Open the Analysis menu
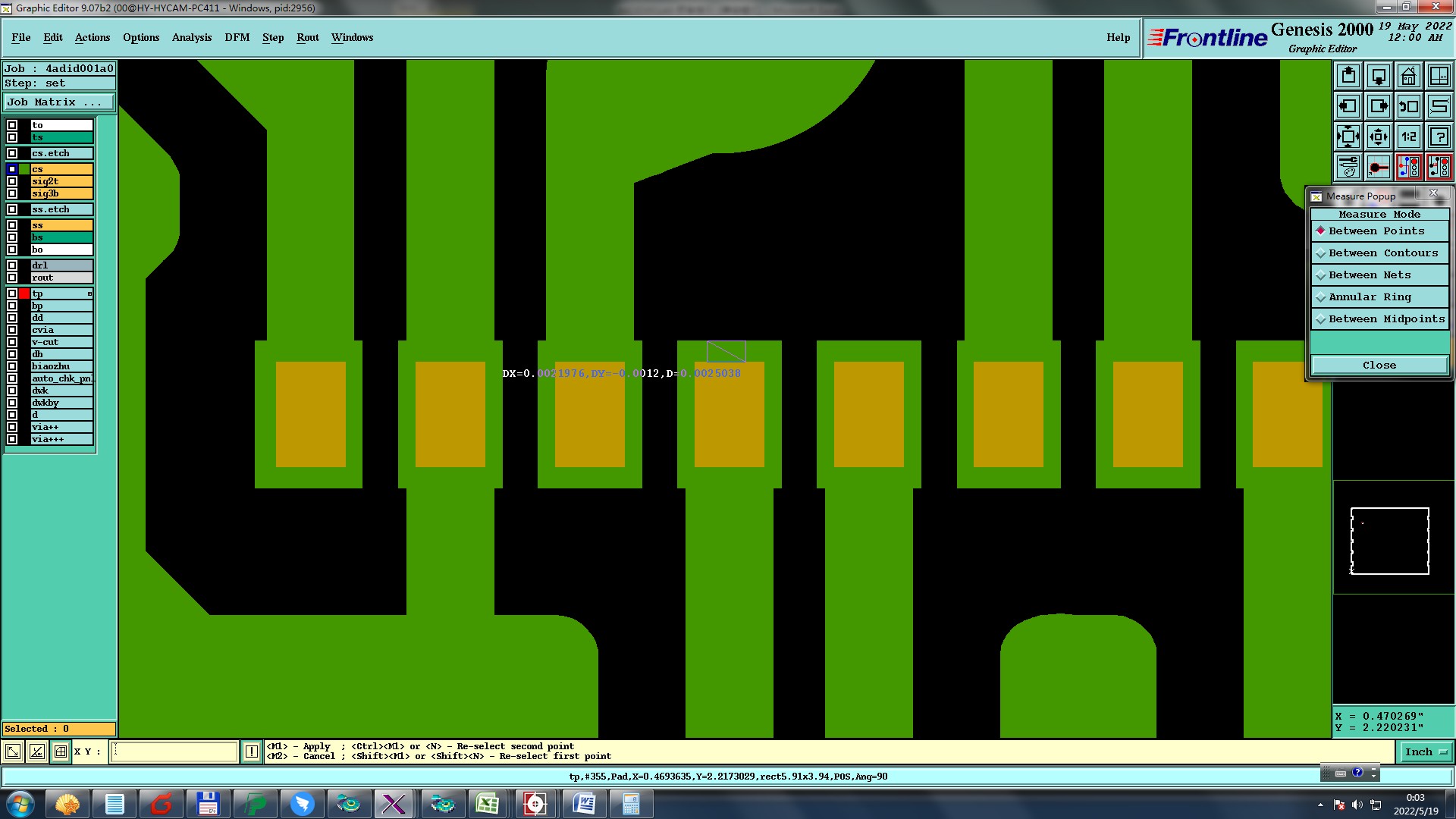This screenshot has height=819, width=1456. (x=191, y=37)
